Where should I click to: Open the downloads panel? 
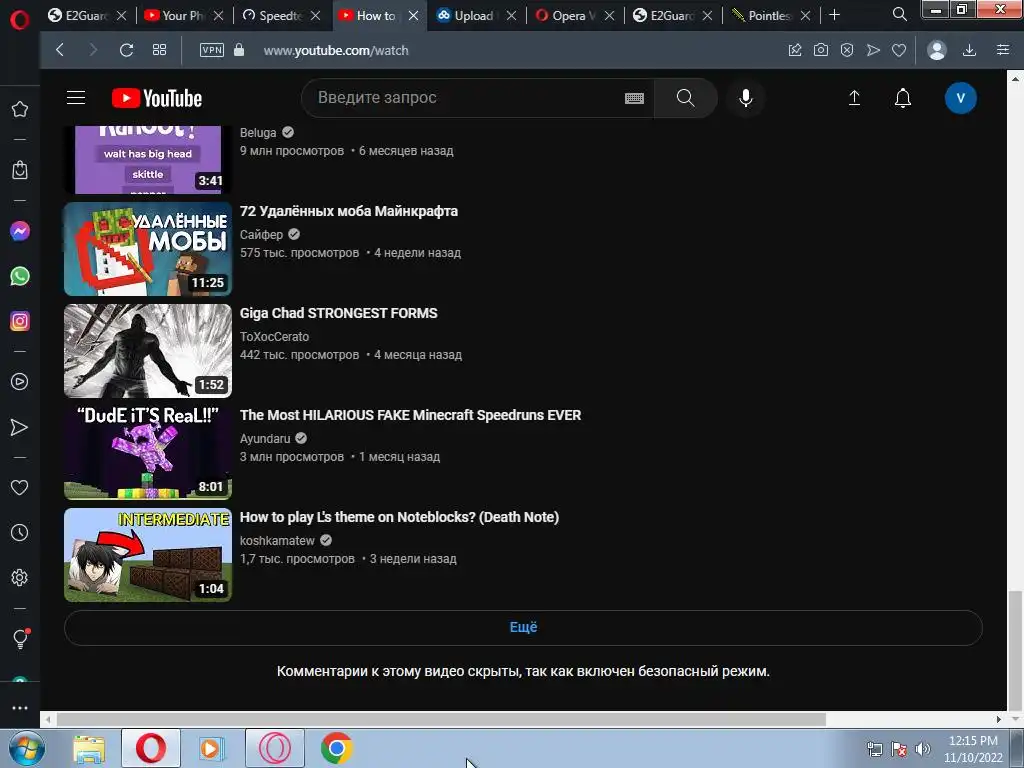point(970,50)
